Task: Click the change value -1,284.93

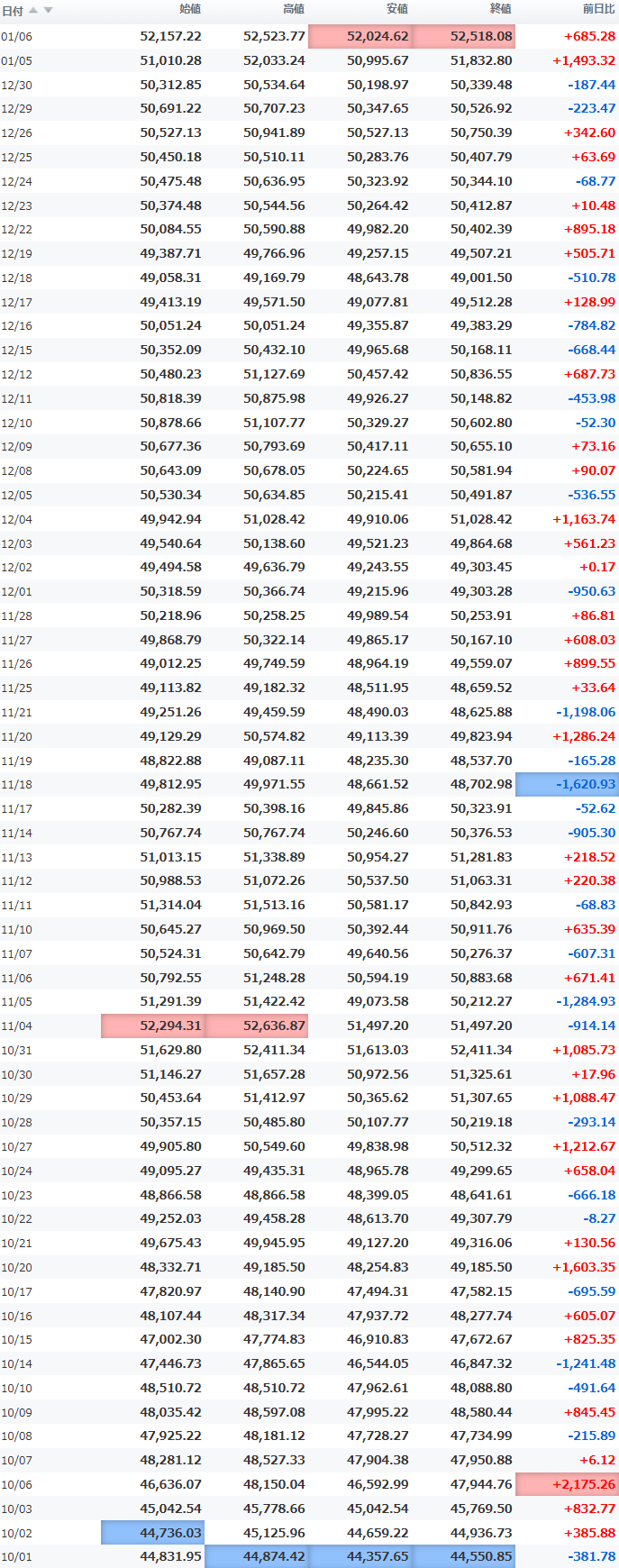Action: (586, 1002)
